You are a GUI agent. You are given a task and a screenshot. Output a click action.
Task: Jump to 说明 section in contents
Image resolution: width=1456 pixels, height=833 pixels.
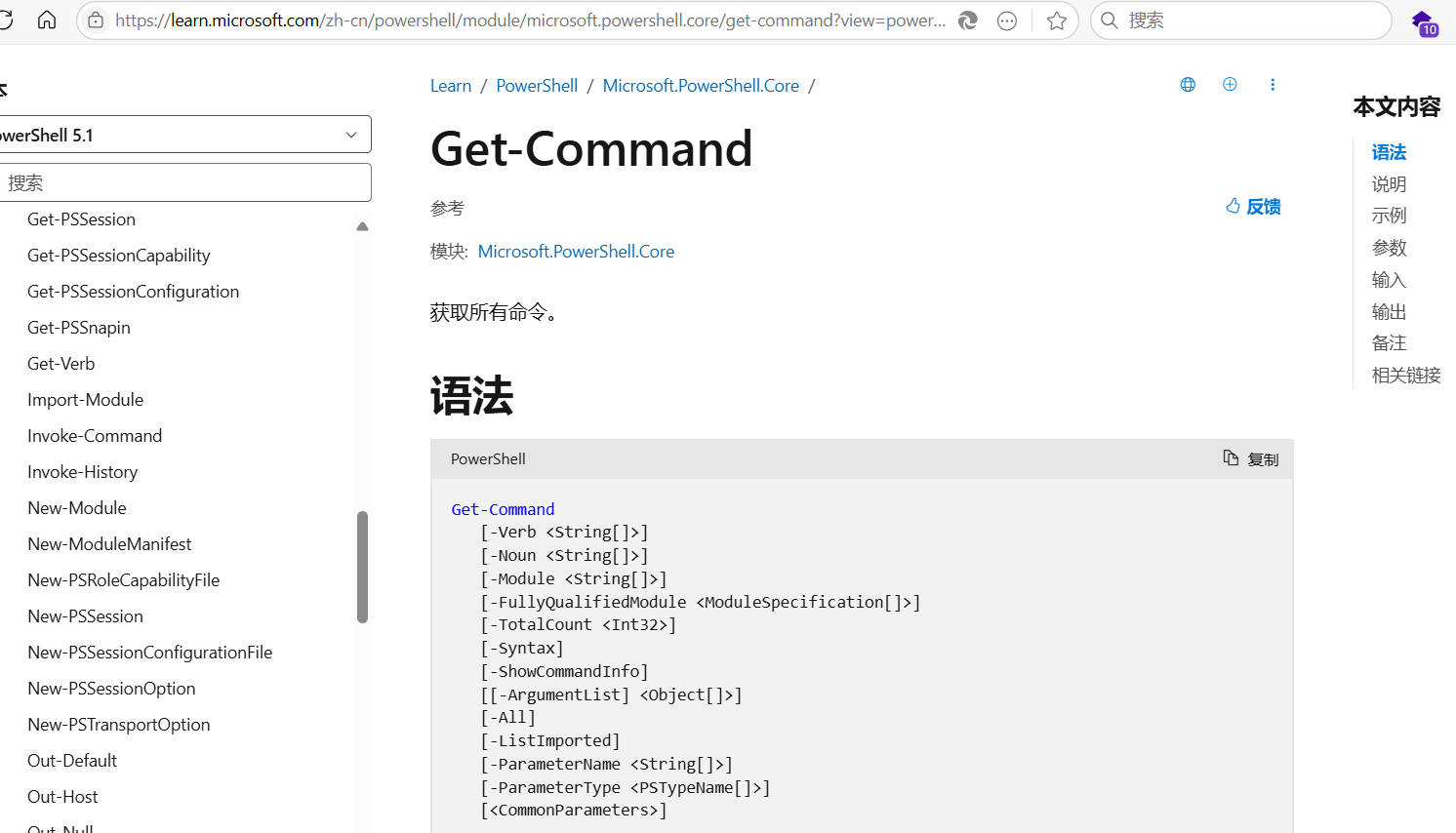tap(1389, 184)
